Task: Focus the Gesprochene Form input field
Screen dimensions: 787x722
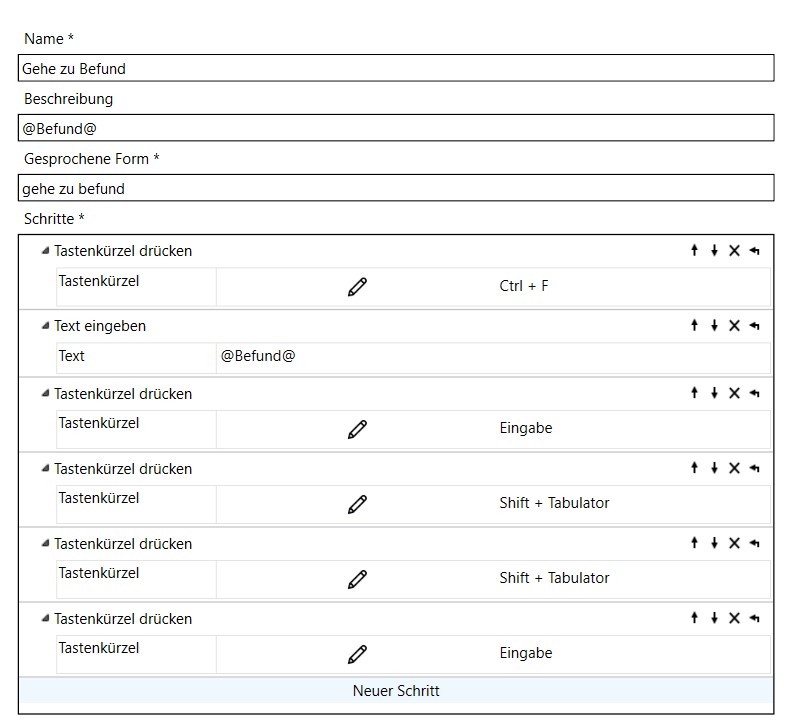Action: click(396, 188)
